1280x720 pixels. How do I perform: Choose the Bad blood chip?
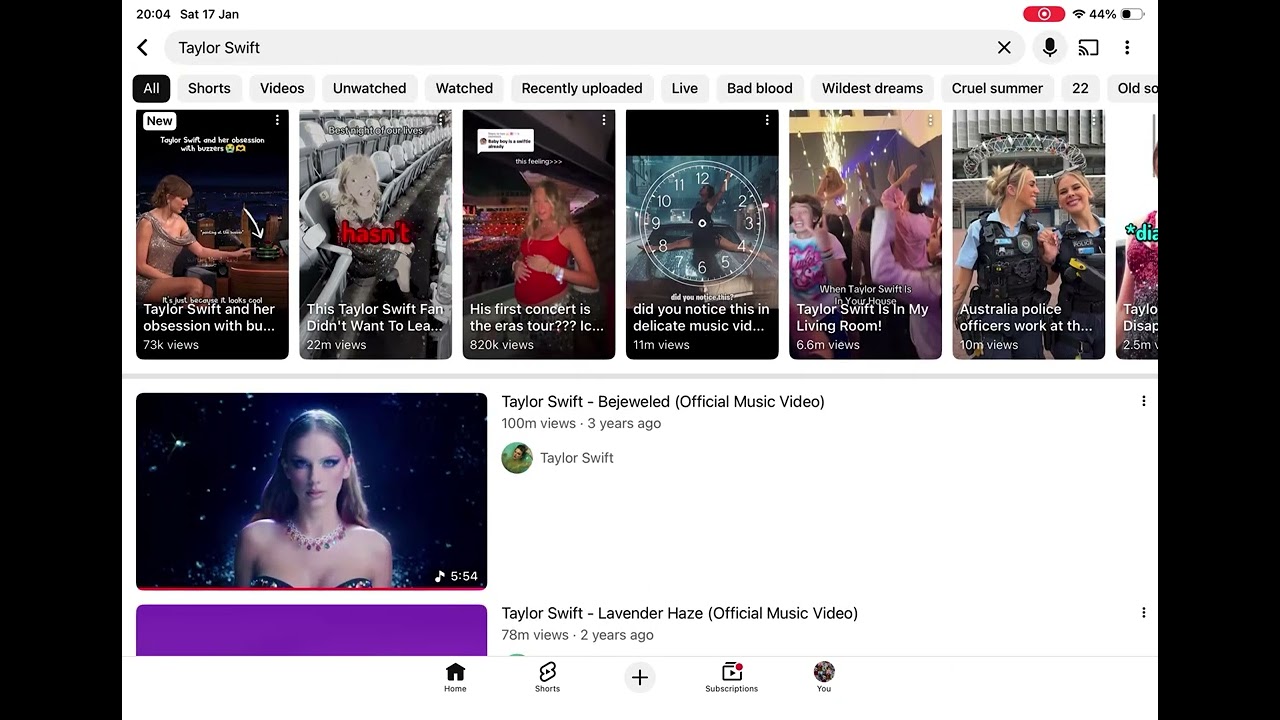click(759, 88)
